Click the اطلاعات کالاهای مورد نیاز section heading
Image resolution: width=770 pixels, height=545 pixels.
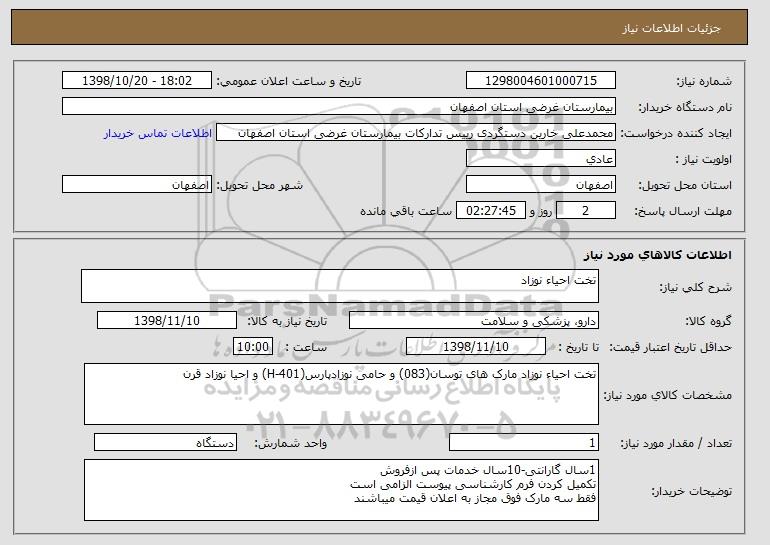click(x=658, y=255)
